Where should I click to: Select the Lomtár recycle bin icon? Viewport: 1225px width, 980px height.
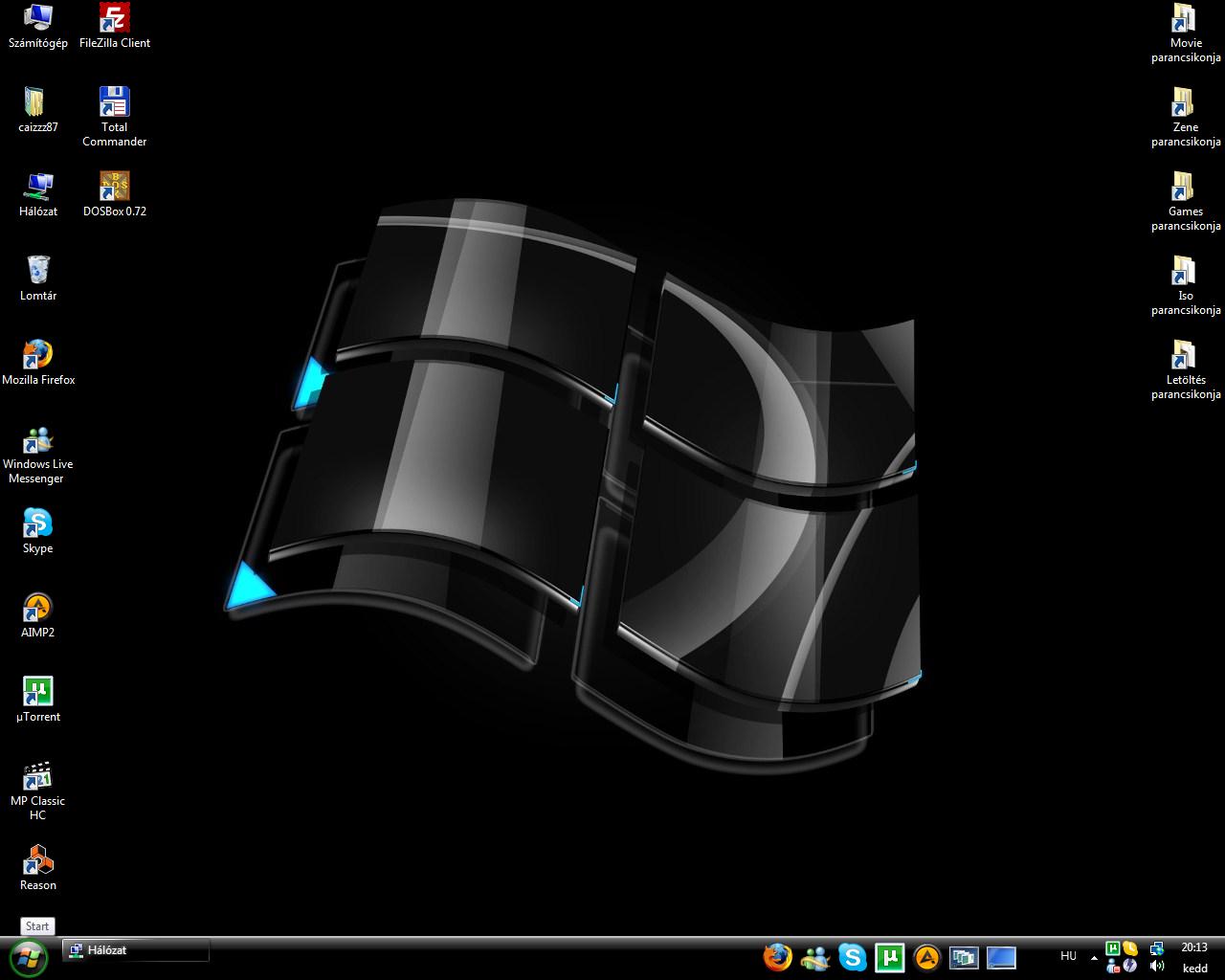click(38, 278)
